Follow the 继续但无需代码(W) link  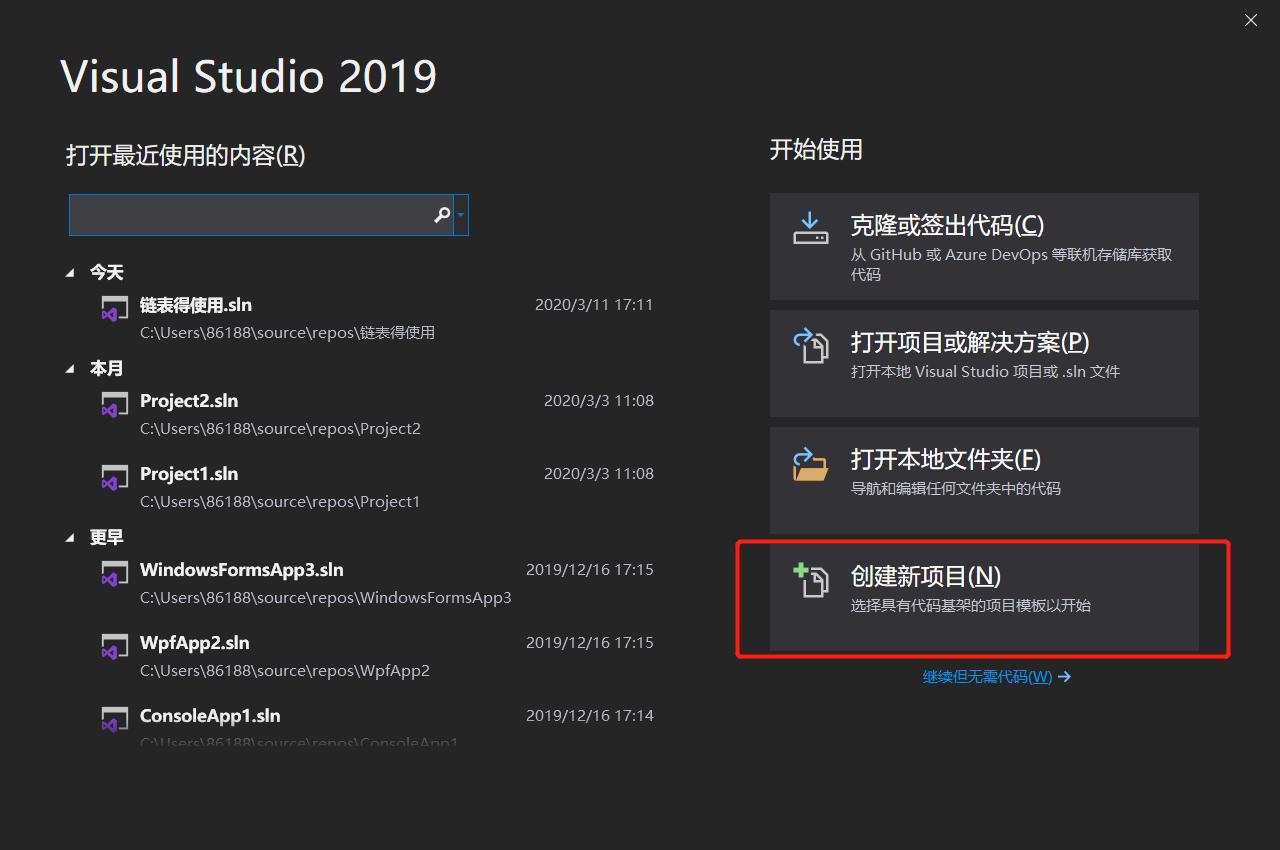pyautogui.click(x=997, y=677)
